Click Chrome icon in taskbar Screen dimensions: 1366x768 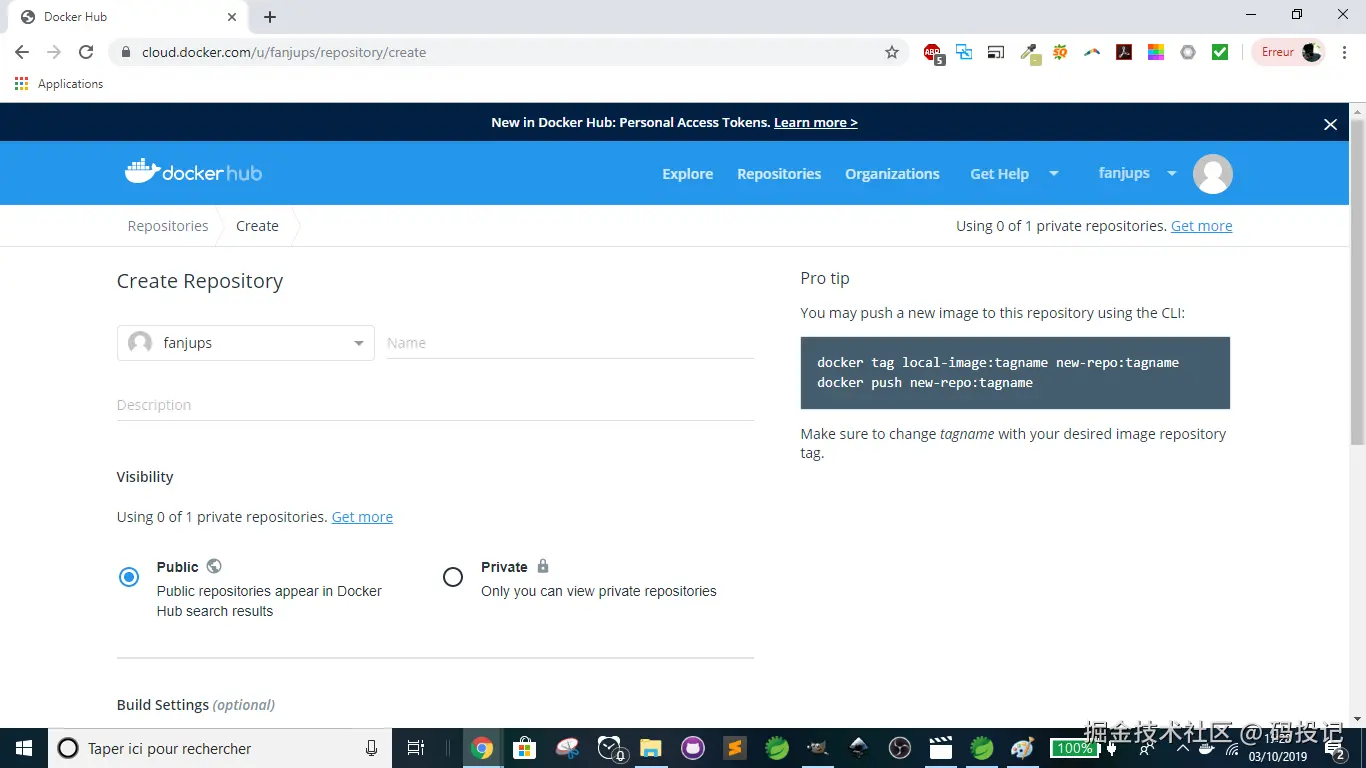pyautogui.click(x=482, y=748)
